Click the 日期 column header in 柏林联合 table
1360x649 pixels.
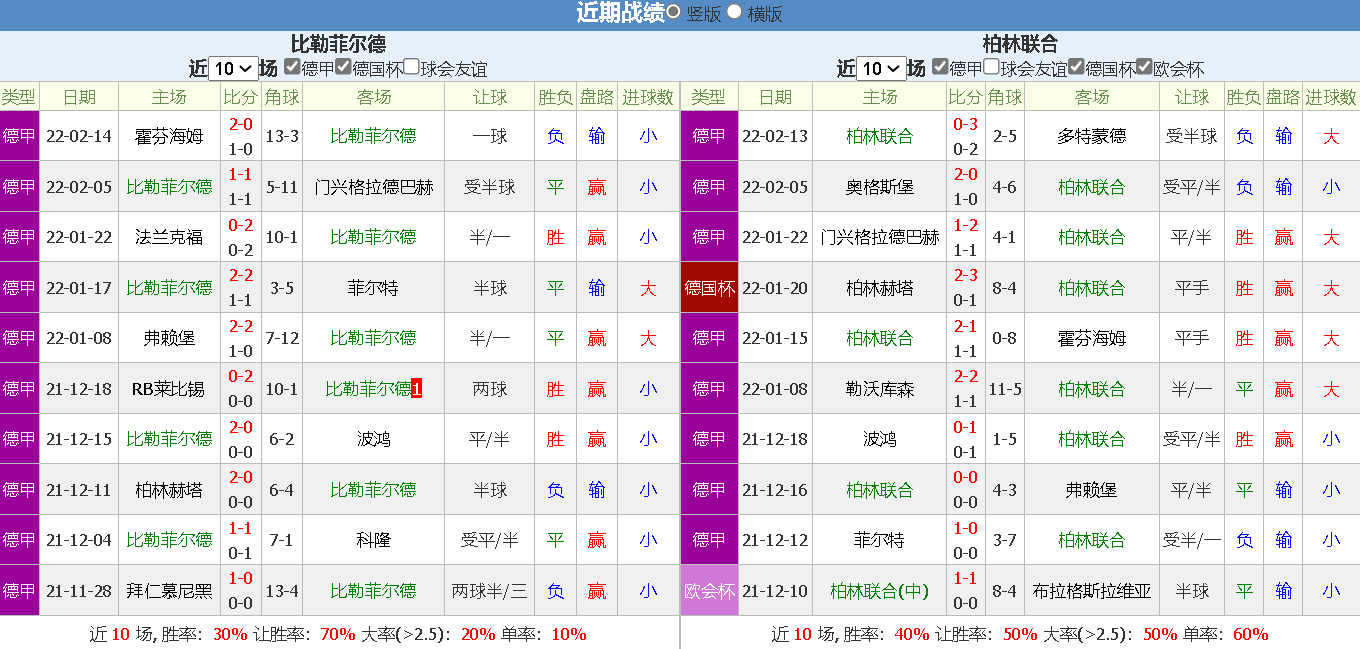click(775, 97)
